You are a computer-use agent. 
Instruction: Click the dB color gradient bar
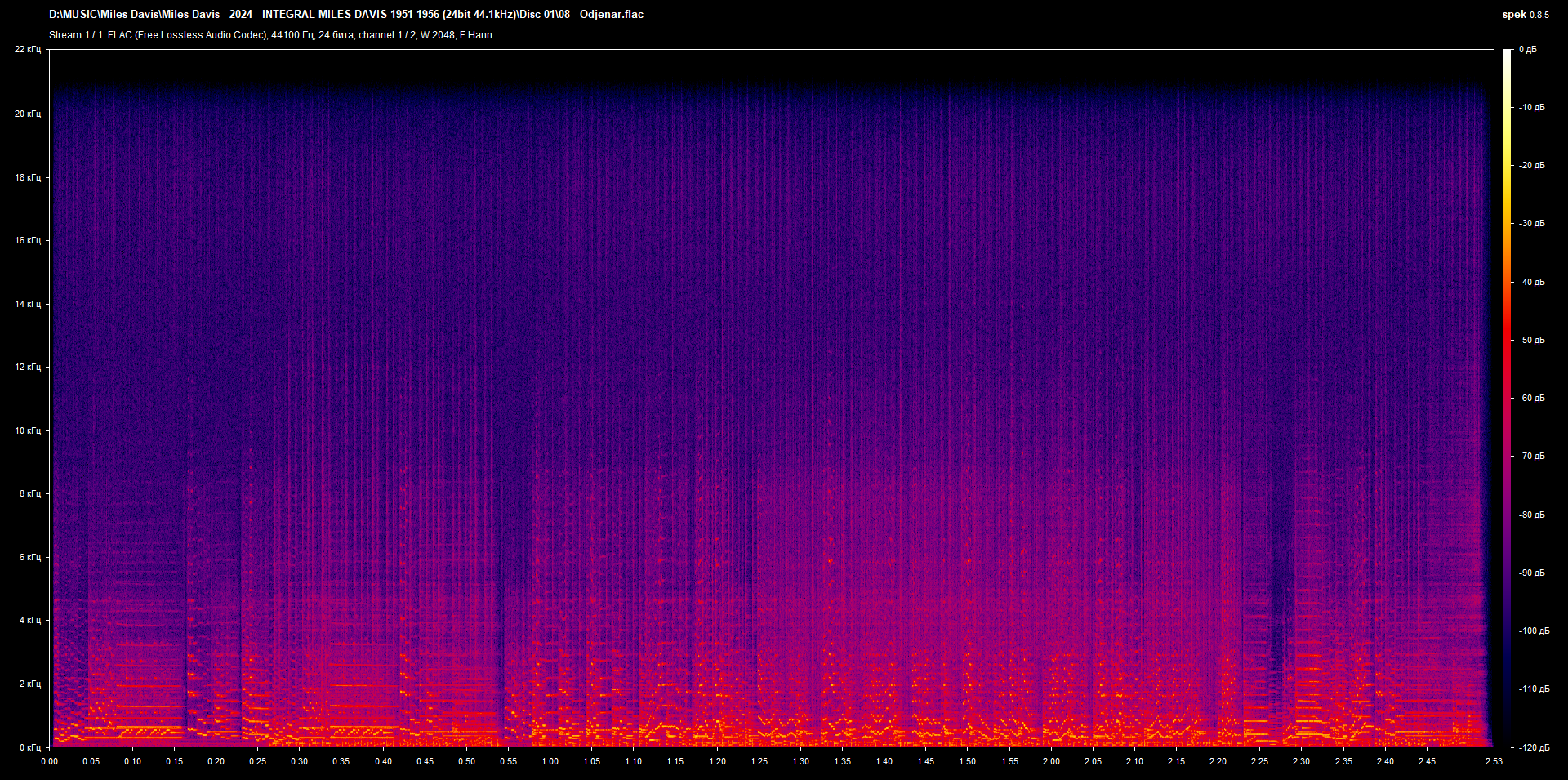[x=1507, y=398]
